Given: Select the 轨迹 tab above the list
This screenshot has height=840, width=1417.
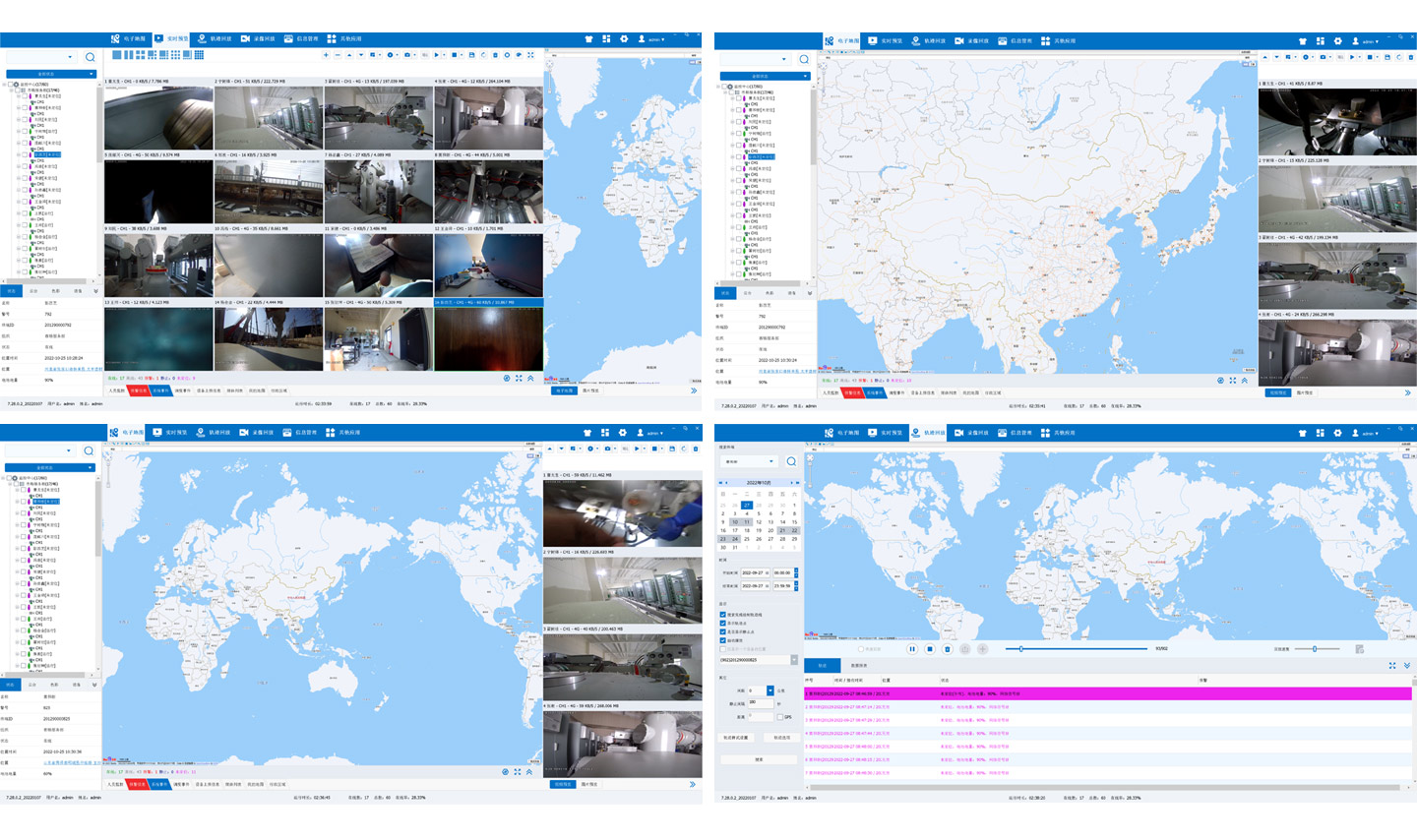Looking at the screenshot, I should coord(823,666).
